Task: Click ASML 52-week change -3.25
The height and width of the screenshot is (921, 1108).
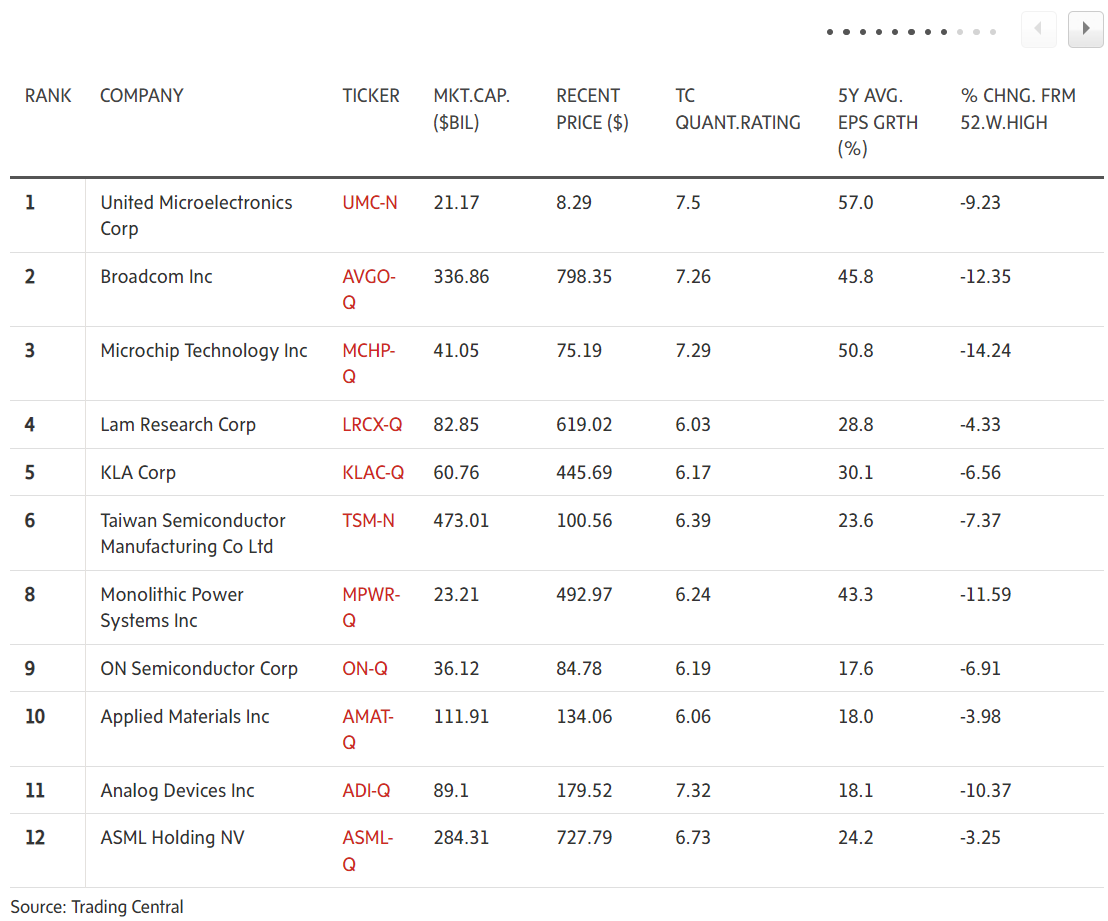Action: coord(980,838)
